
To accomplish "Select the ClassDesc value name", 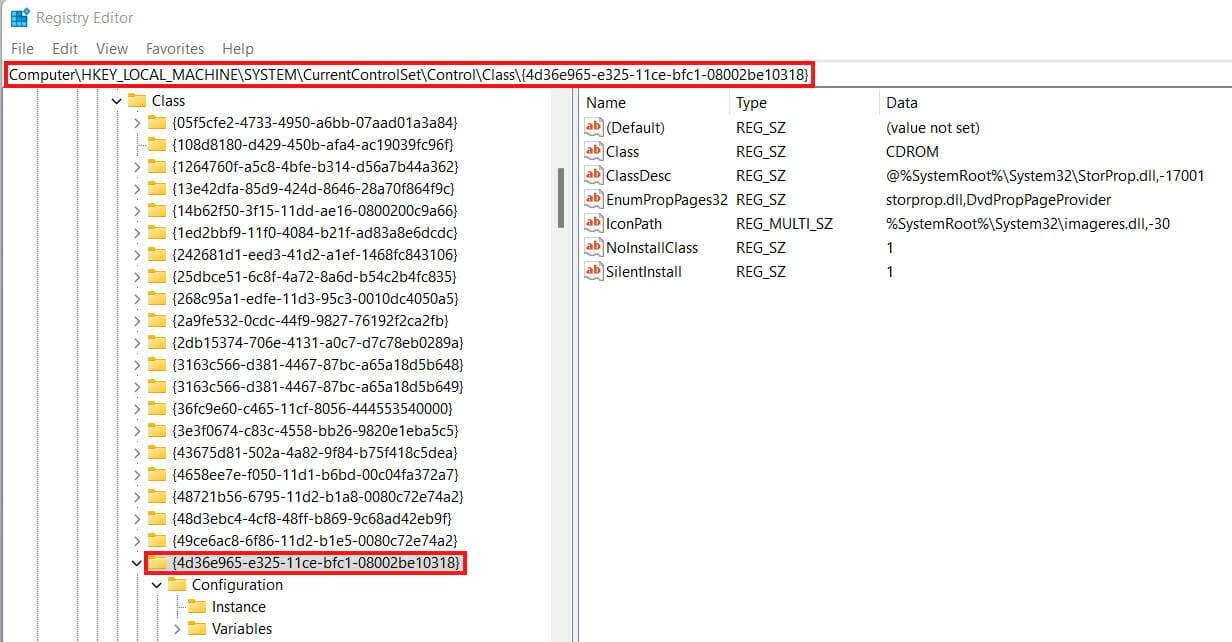I will point(639,176).
